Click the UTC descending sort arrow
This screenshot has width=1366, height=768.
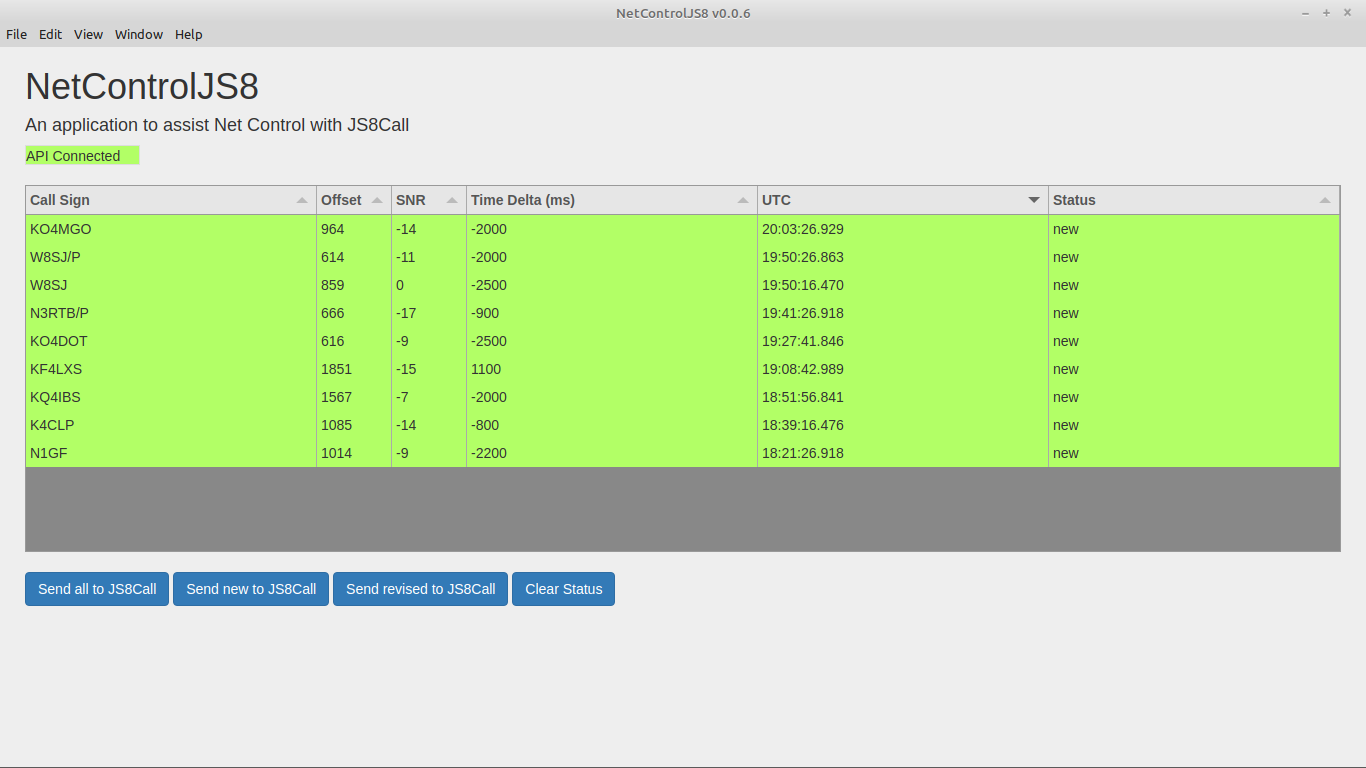coord(1034,200)
